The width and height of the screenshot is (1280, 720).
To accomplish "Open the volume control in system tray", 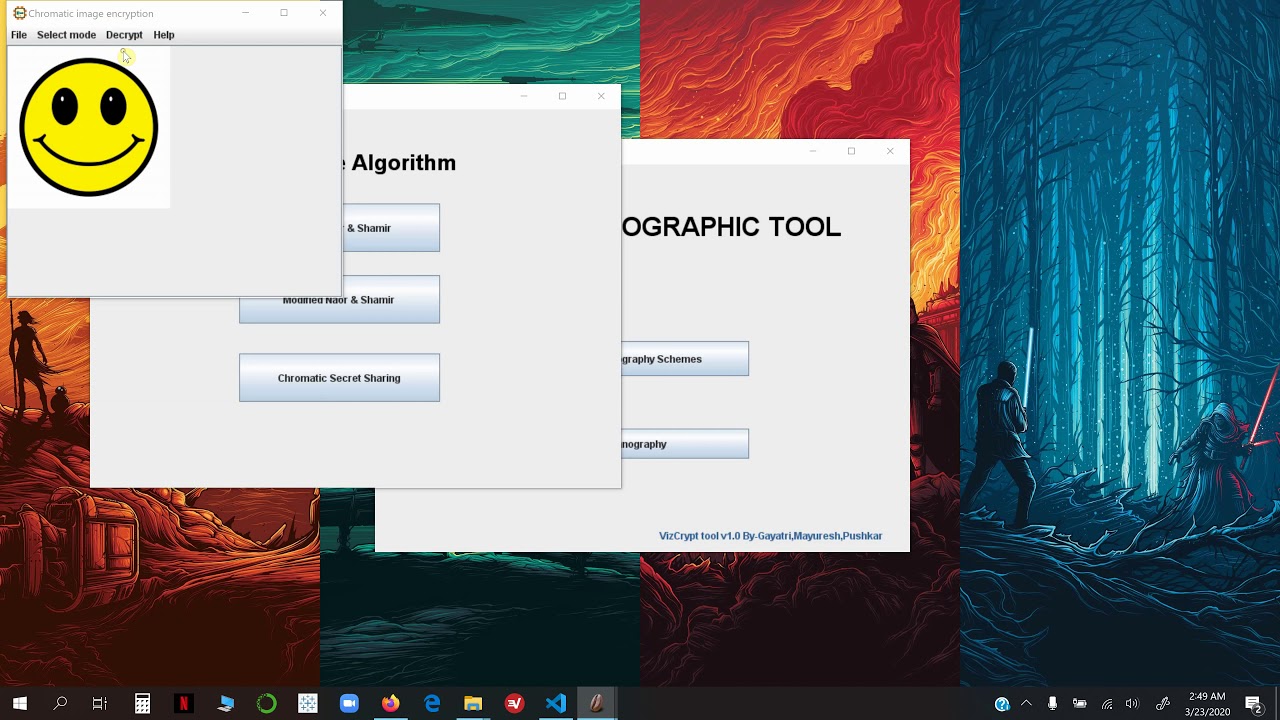I will (1132, 704).
